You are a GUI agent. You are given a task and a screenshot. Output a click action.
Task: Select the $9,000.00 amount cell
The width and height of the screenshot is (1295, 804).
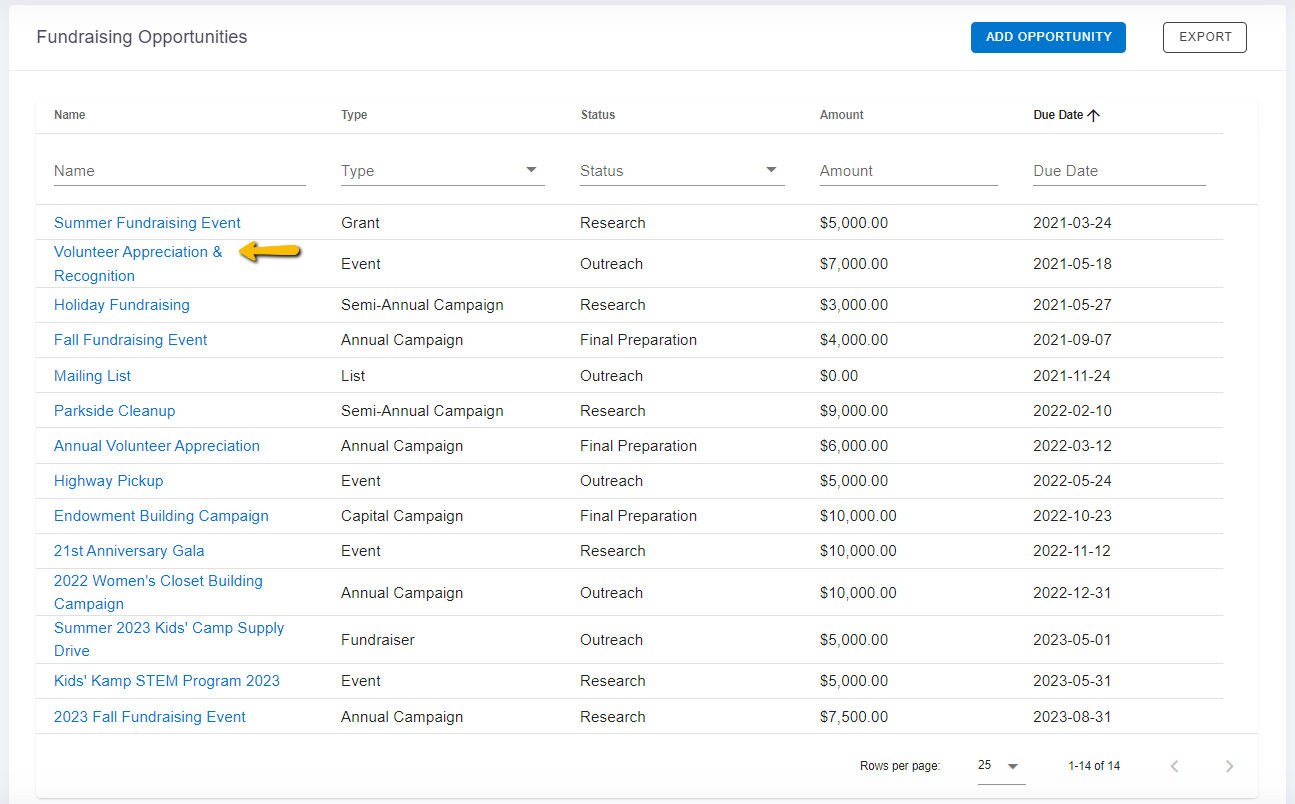point(854,411)
